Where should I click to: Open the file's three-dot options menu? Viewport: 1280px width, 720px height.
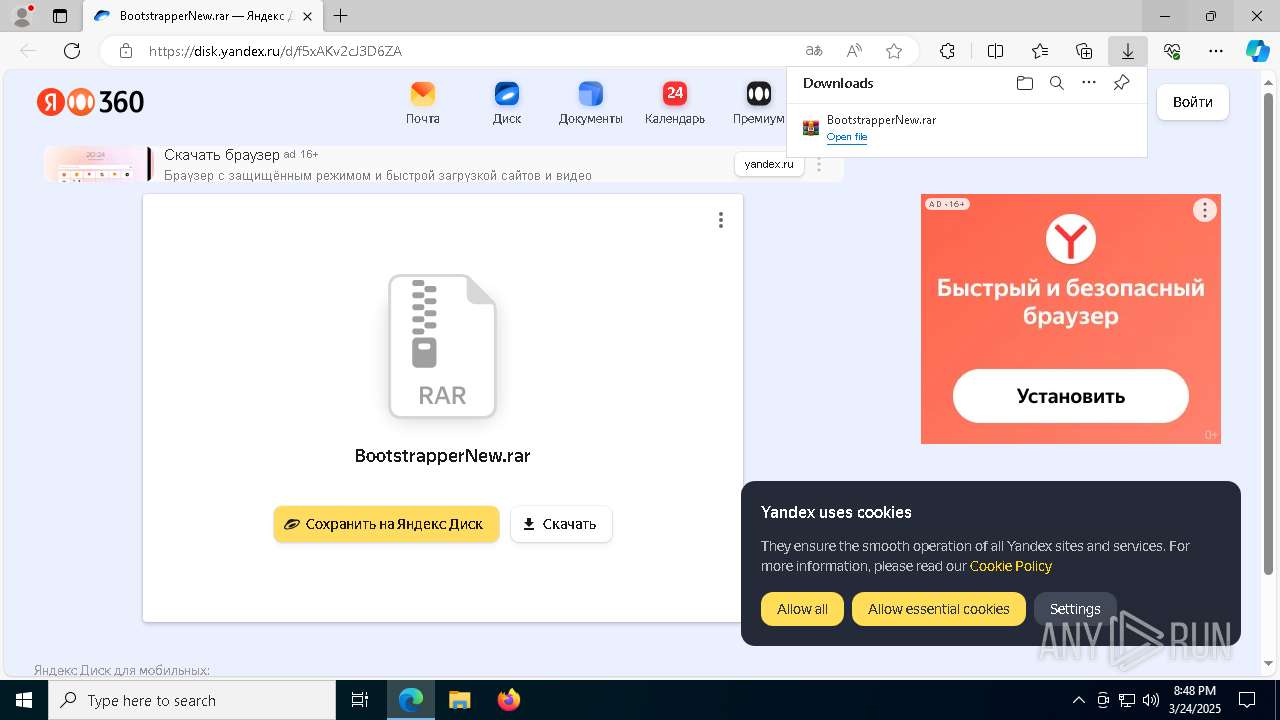pyautogui.click(x=721, y=220)
